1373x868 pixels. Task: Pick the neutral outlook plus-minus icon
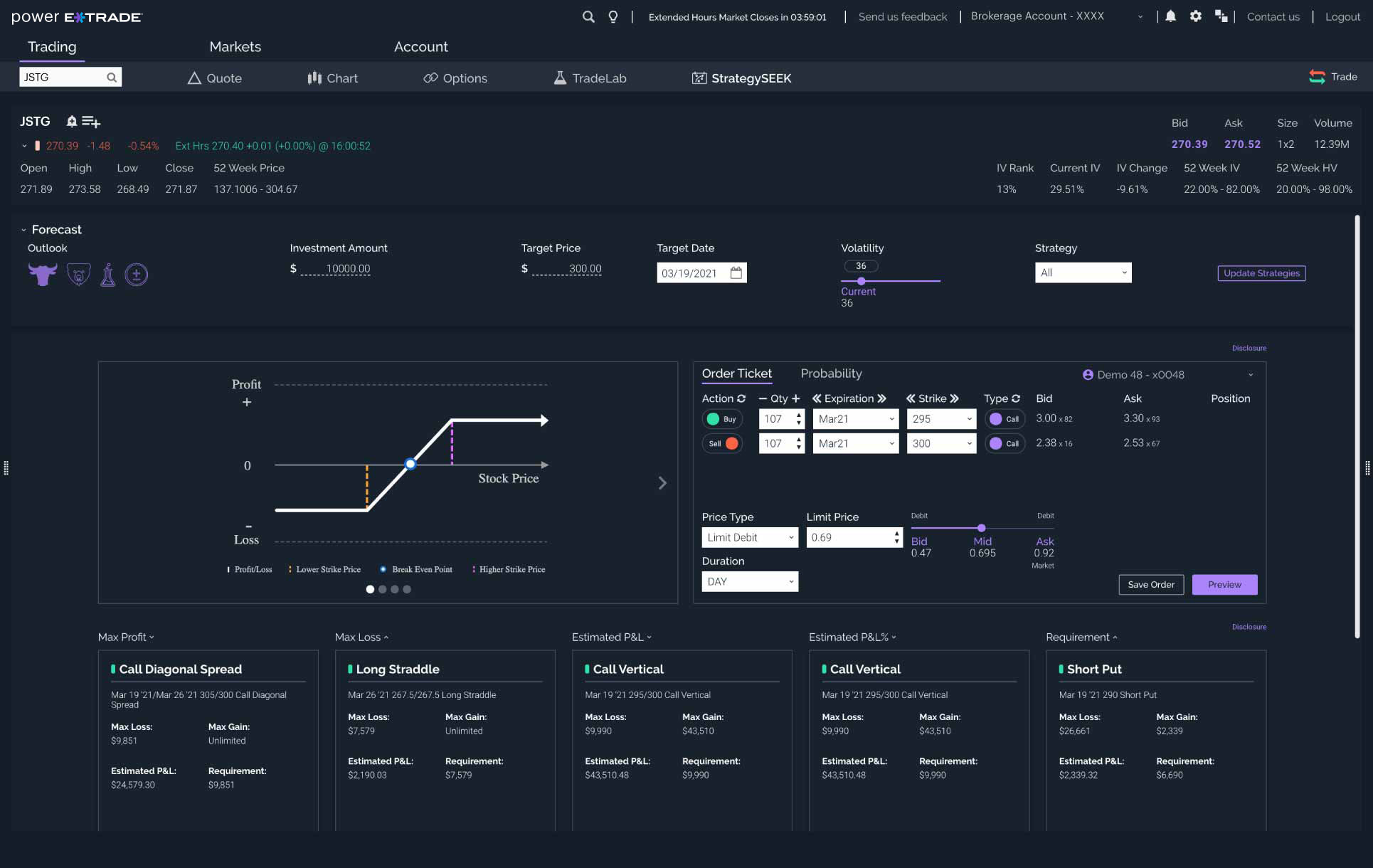(x=137, y=274)
